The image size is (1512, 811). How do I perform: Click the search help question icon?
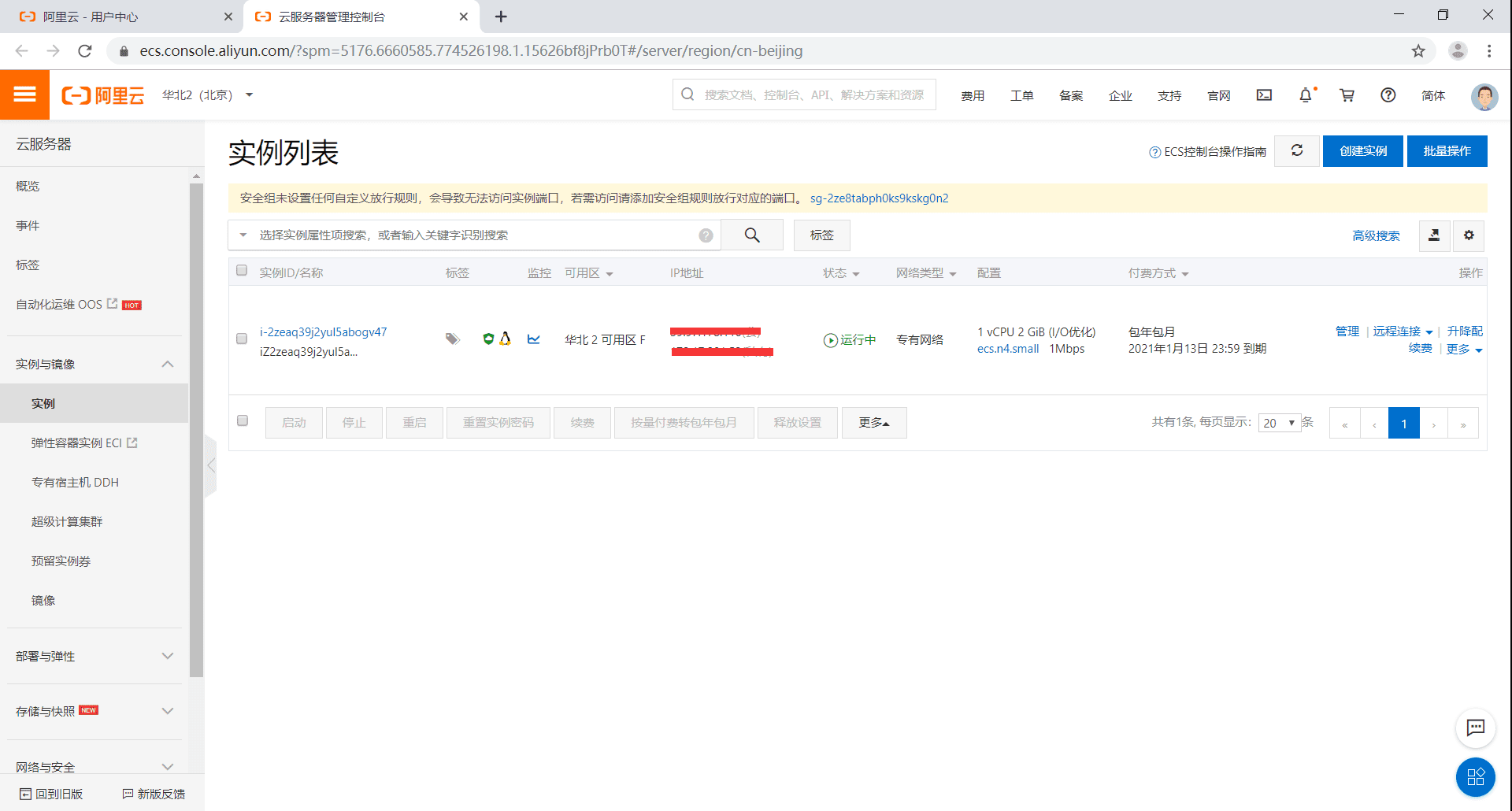click(x=706, y=235)
